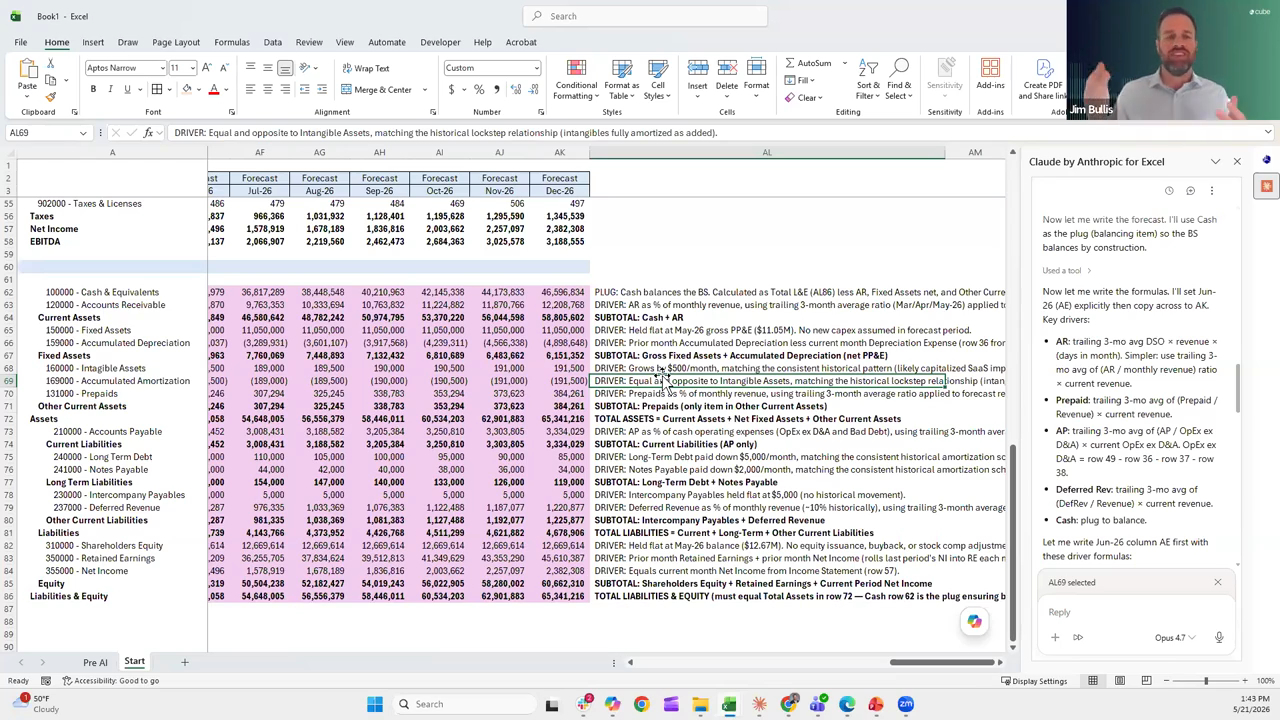Click the Paste clipboard icon
Viewport: 1280px width, 720px height.
[27, 69]
